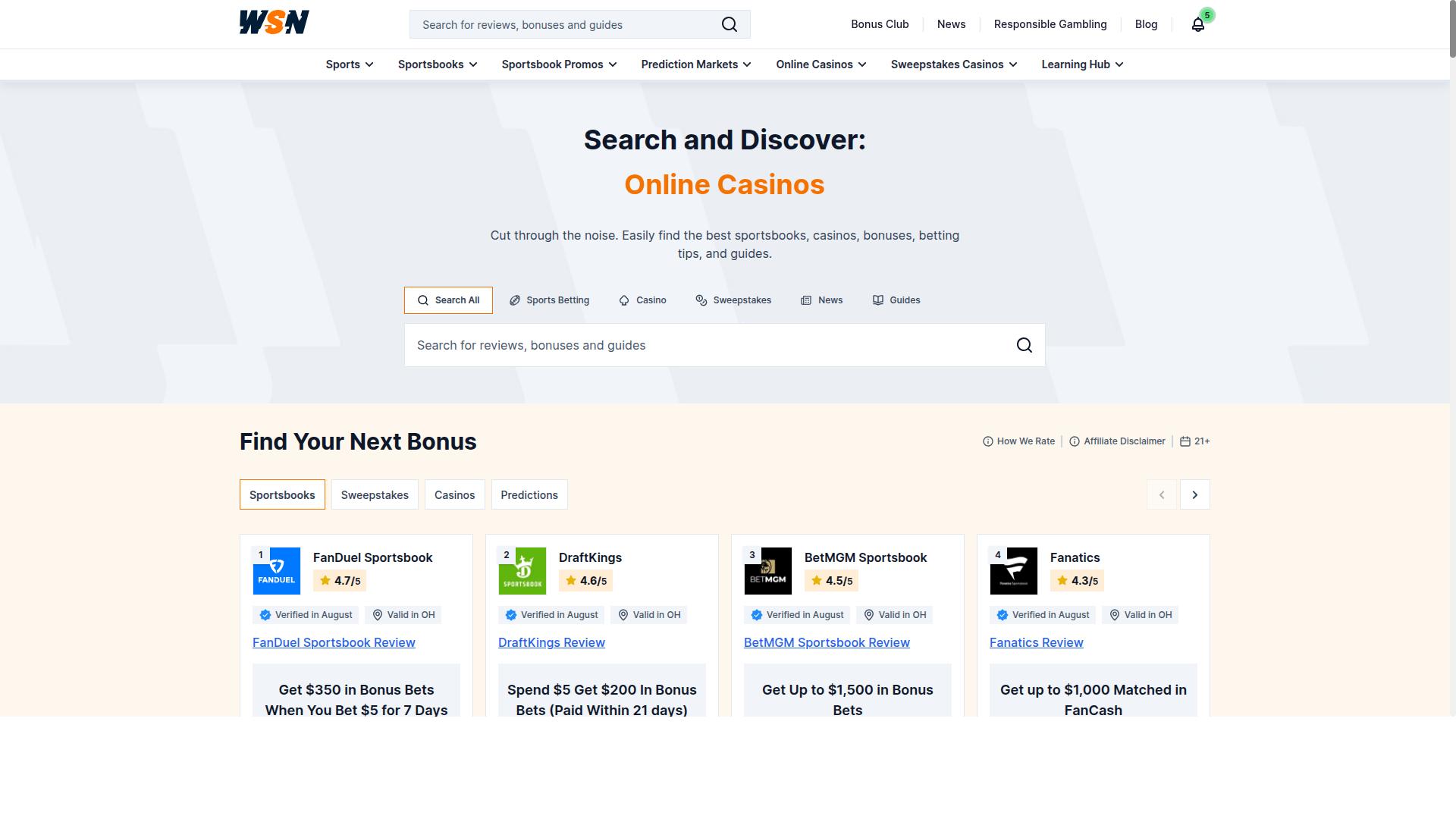Image resolution: width=1456 pixels, height=819 pixels.
Task: Expand the Sportsbooks menu
Action: [x=438, y=64]
